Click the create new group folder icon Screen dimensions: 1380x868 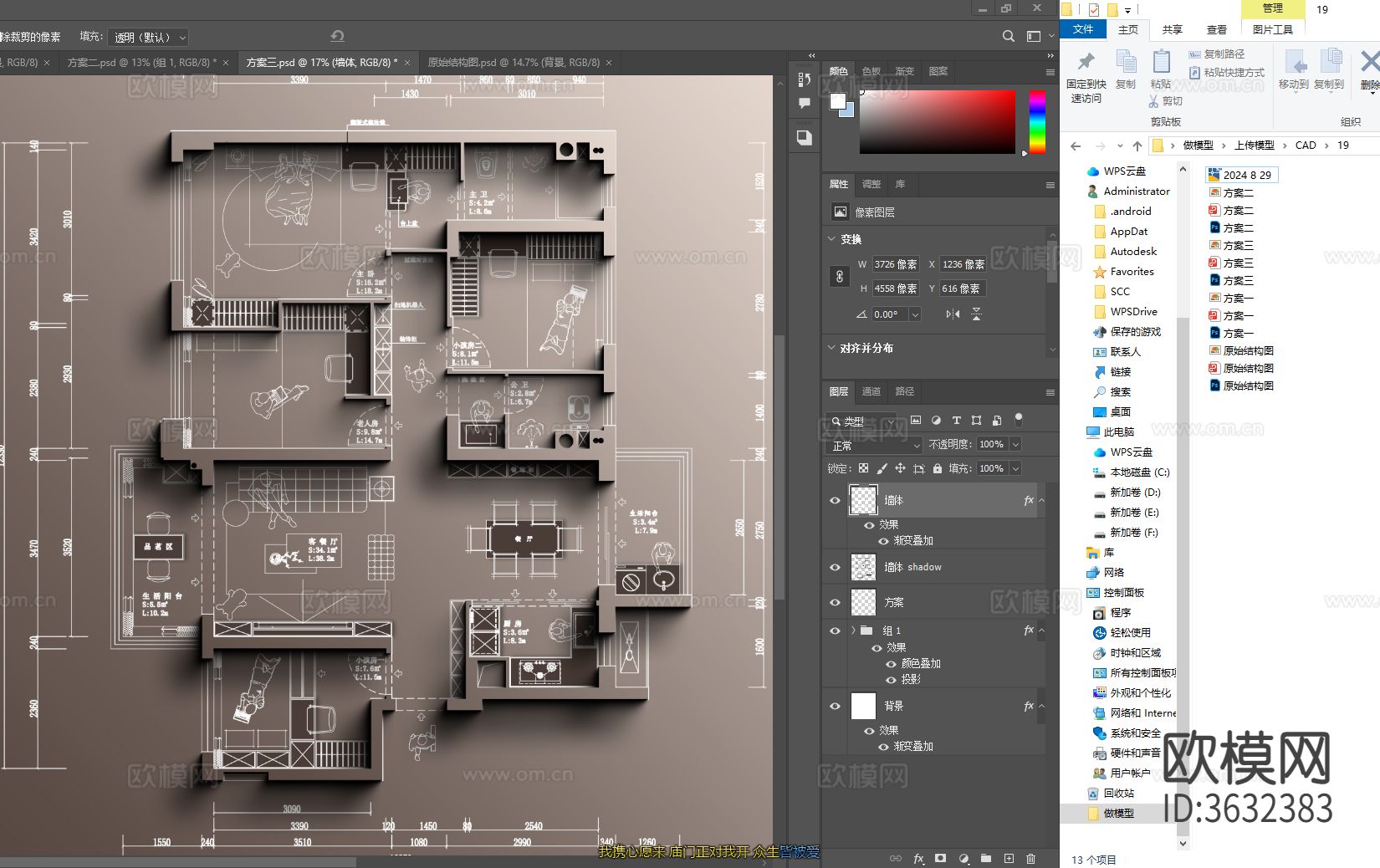986,858
